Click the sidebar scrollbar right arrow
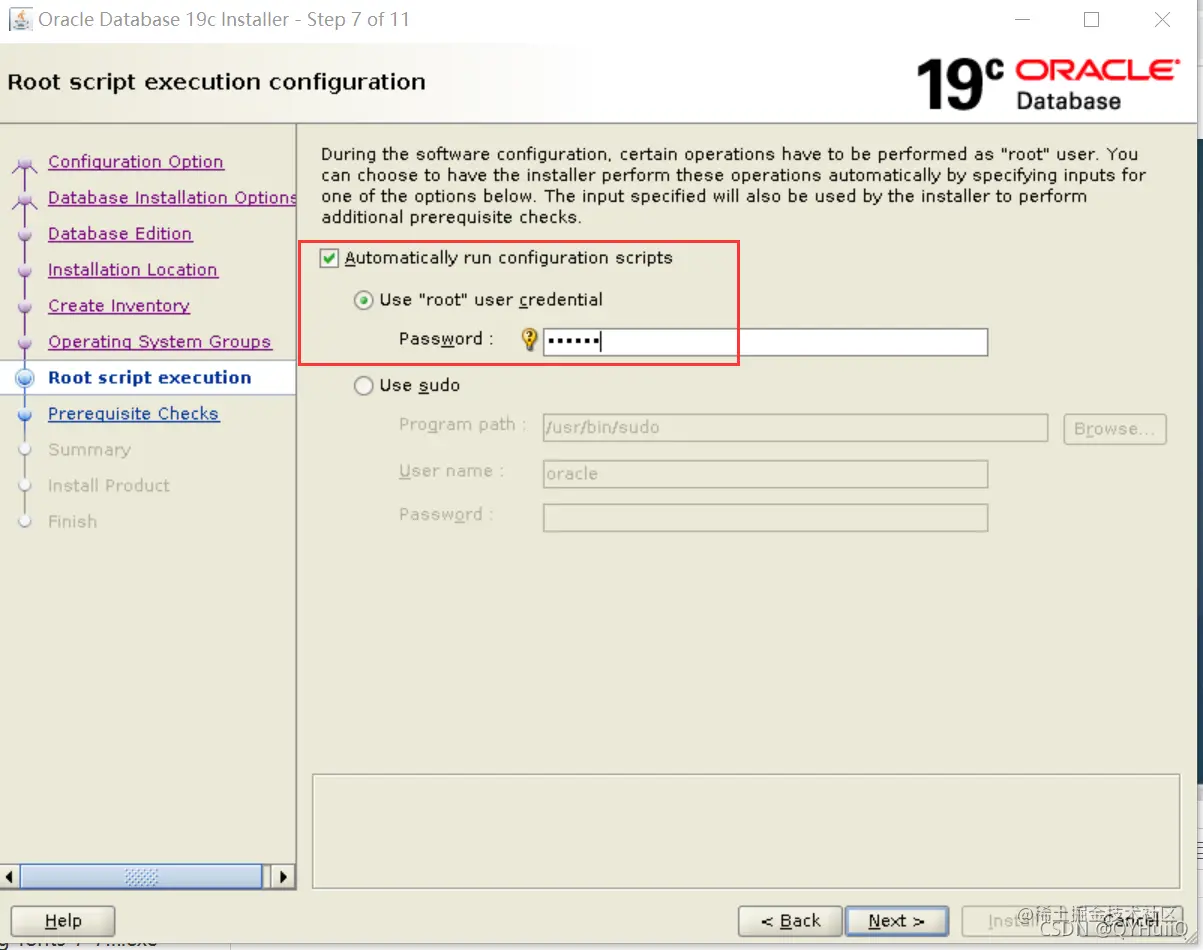Viewport: 1203px width, 950px height. [284, 877]
